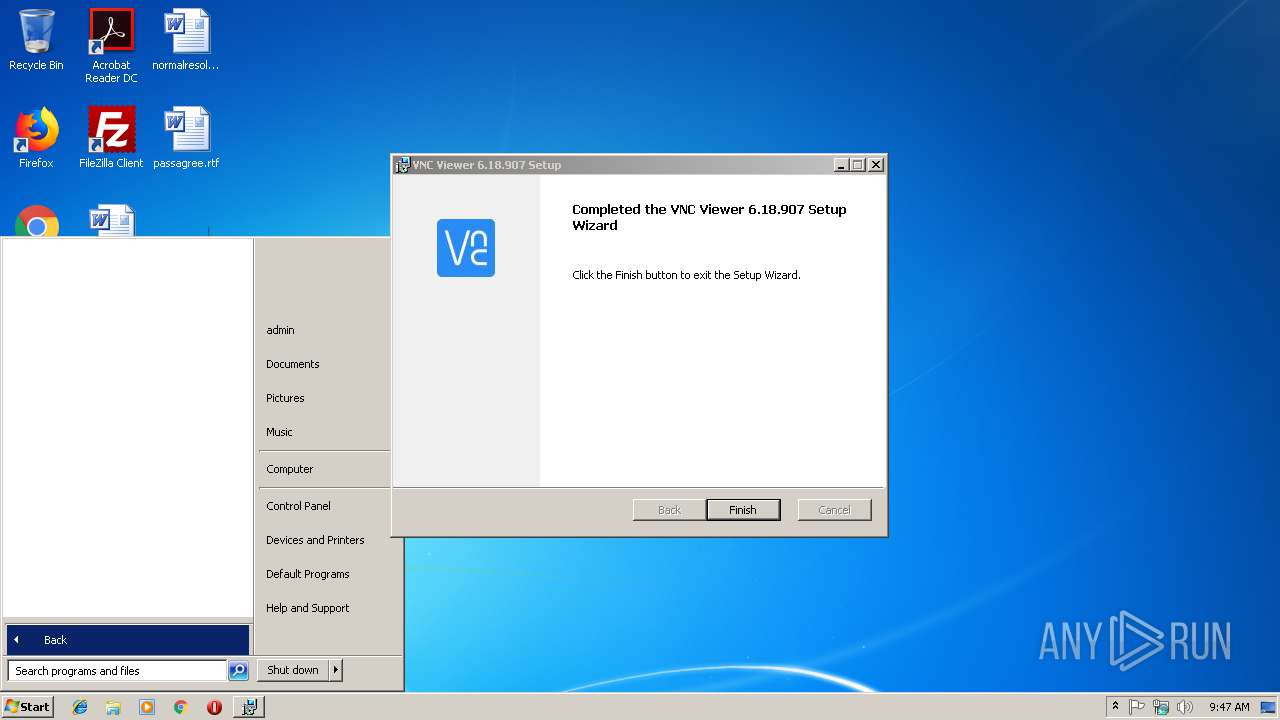This screenshot has width=1280, height=720.
Task: Show hidden tray icons arrow
Action: pyautogui.click(x=1115, y=707)
